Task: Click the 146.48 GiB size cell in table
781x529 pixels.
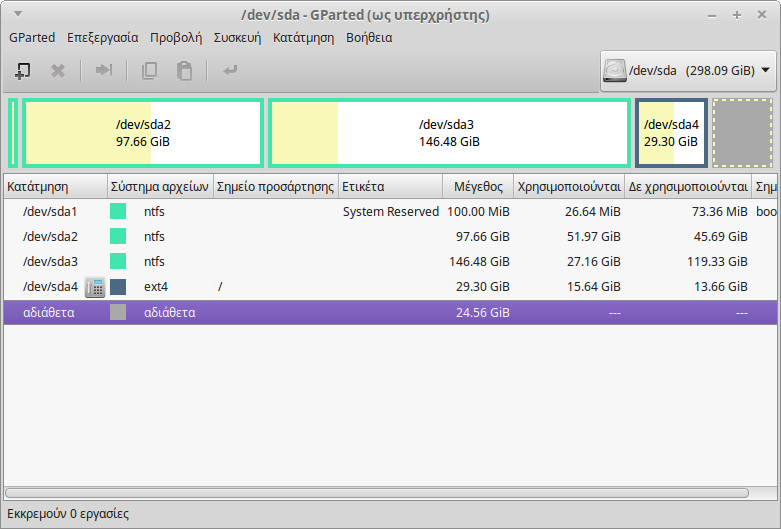Action: coord(479,262)
